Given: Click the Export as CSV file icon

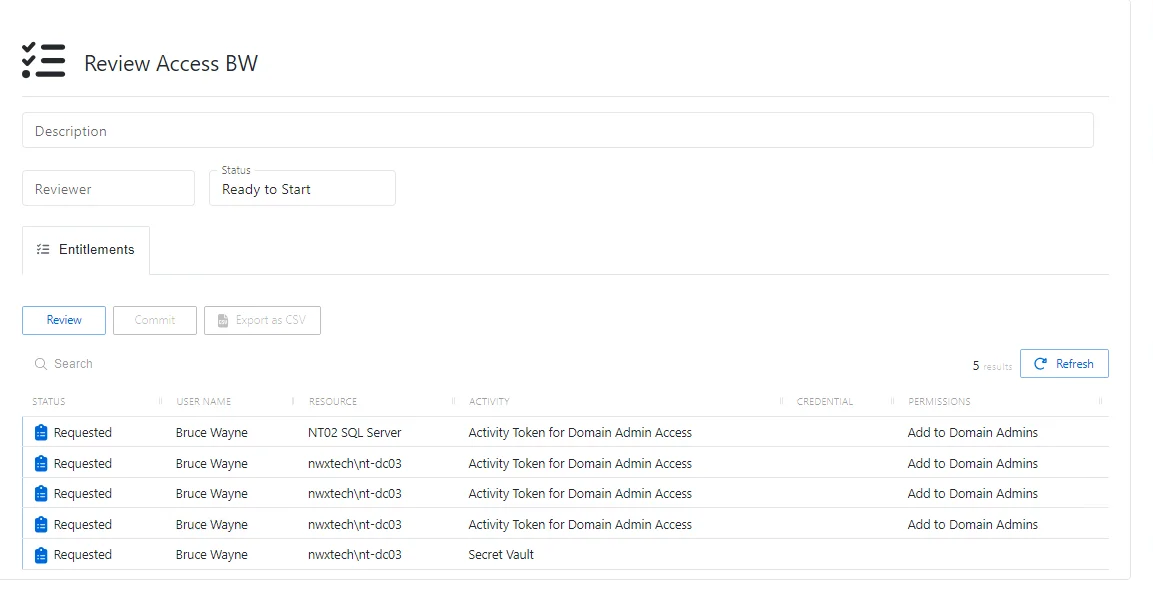Looking at the screenshot, I should tap(223, 321).
